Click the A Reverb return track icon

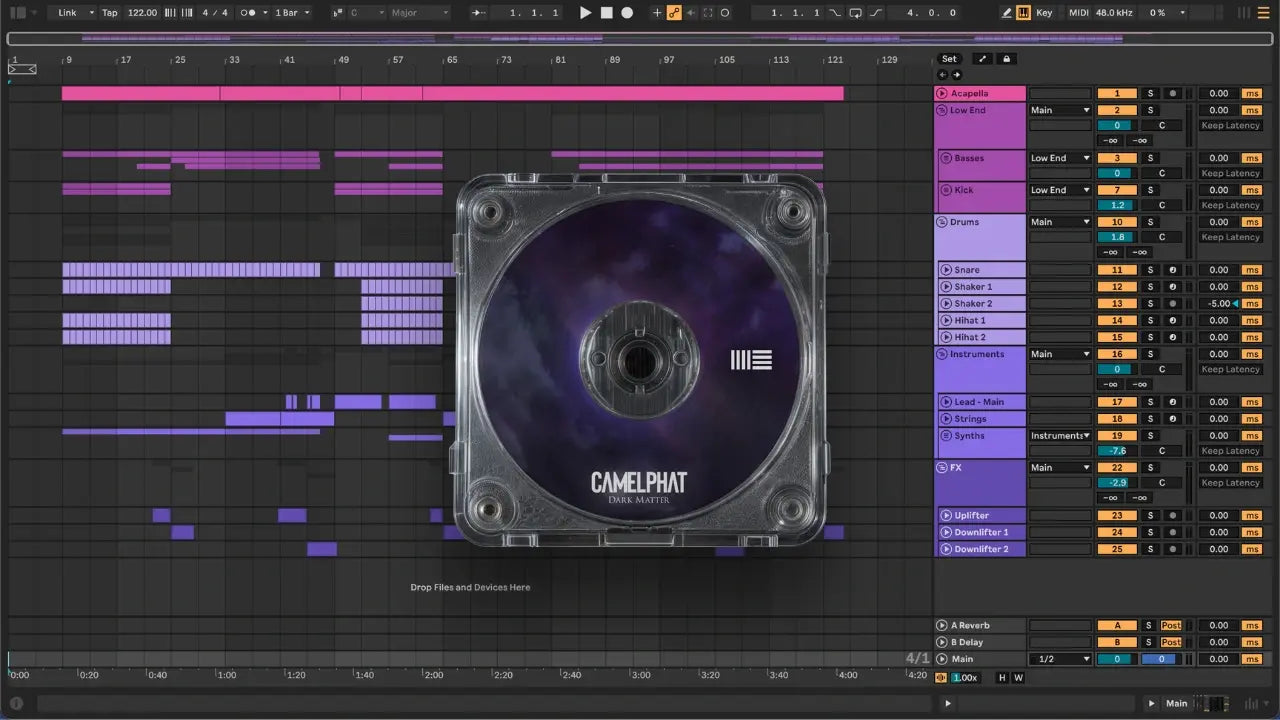(942, 626)
